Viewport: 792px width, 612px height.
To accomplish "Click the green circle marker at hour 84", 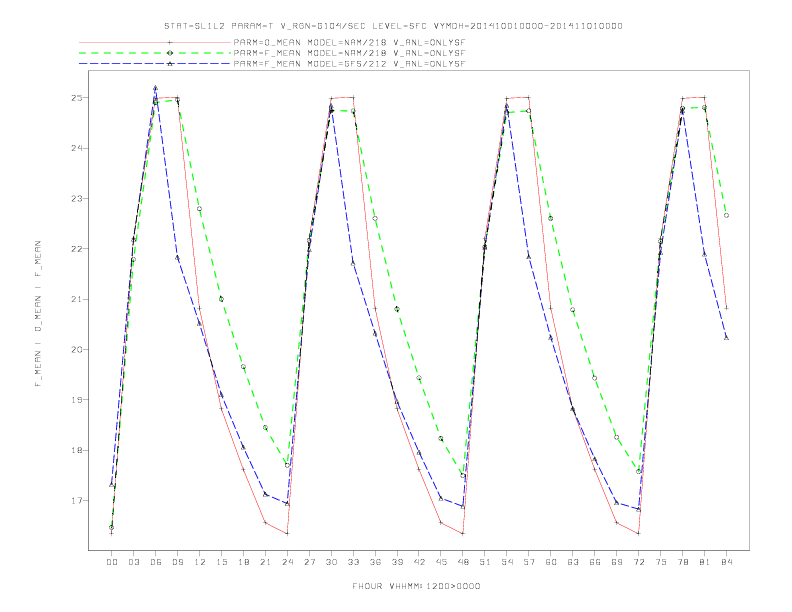I will coord(726,215).
